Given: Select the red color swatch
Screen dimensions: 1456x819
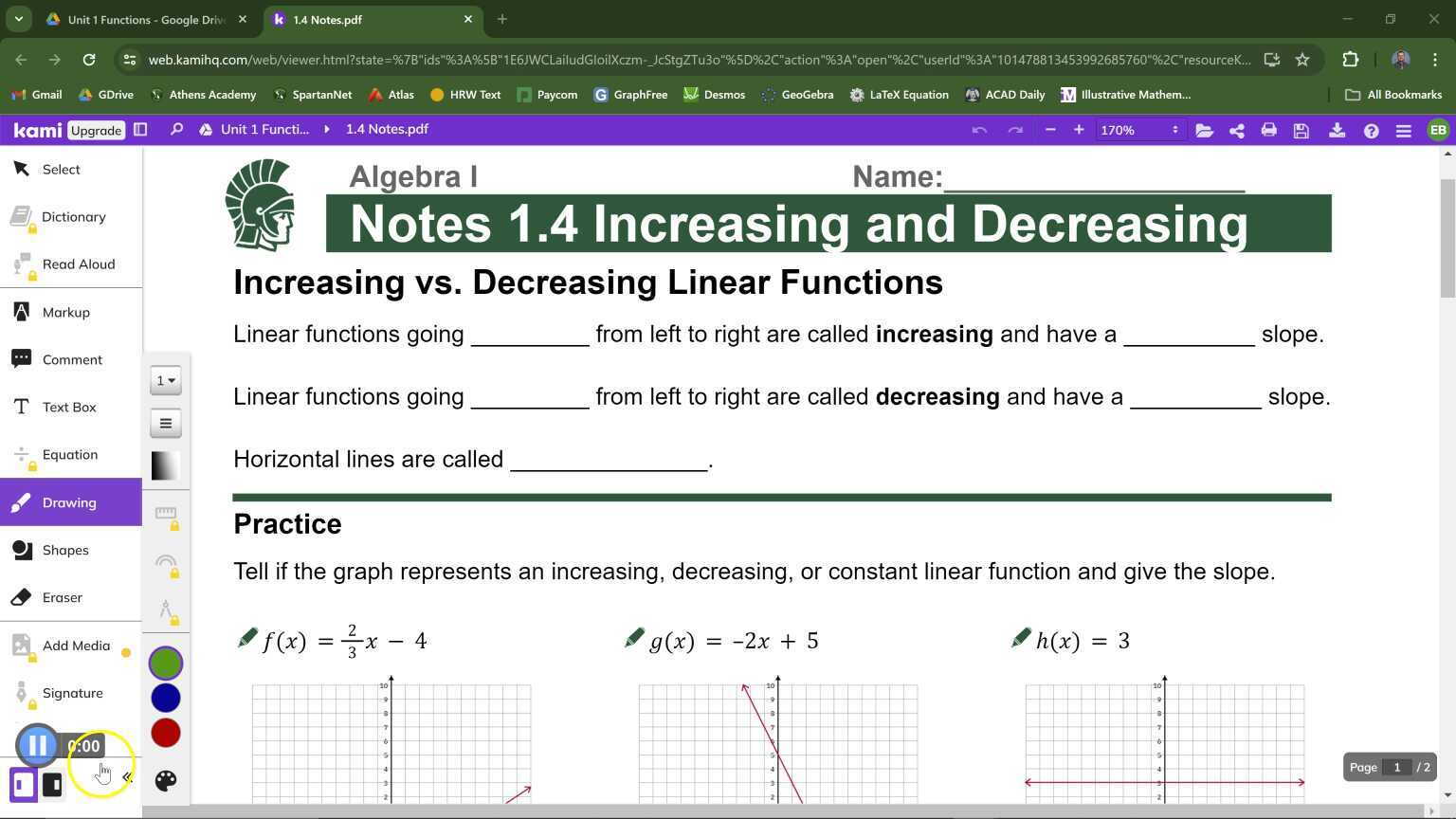Looking at the screenshot, I should (165, 732).
